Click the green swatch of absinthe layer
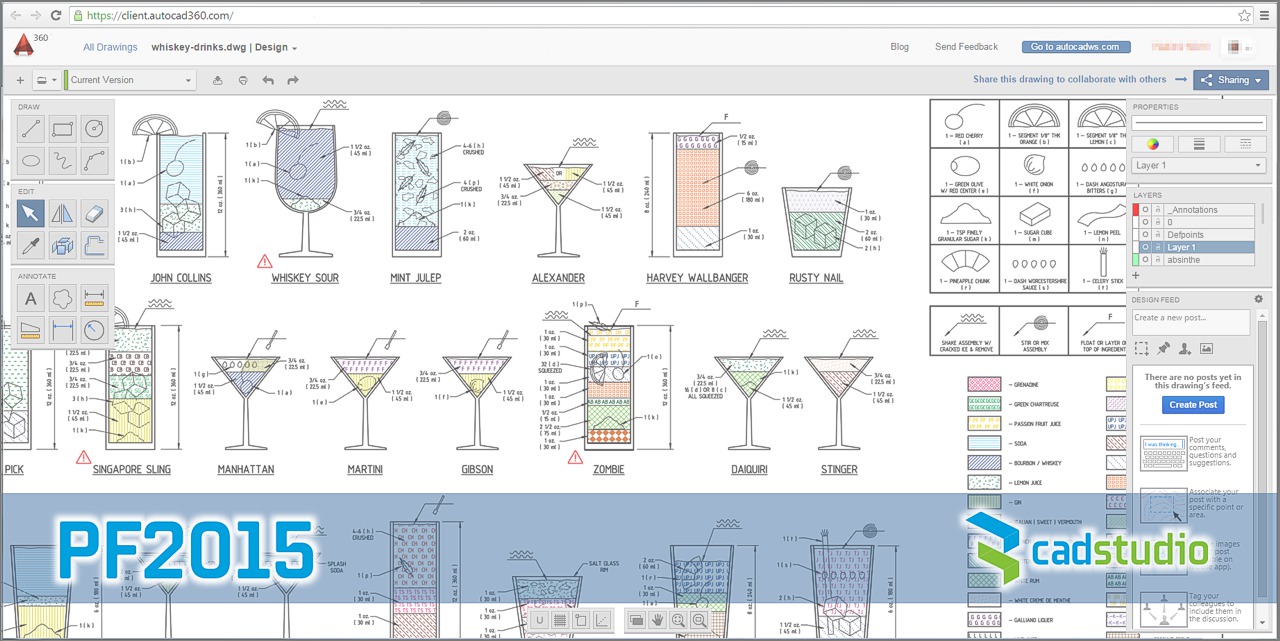1280x641 pixels. (1136, 260)
